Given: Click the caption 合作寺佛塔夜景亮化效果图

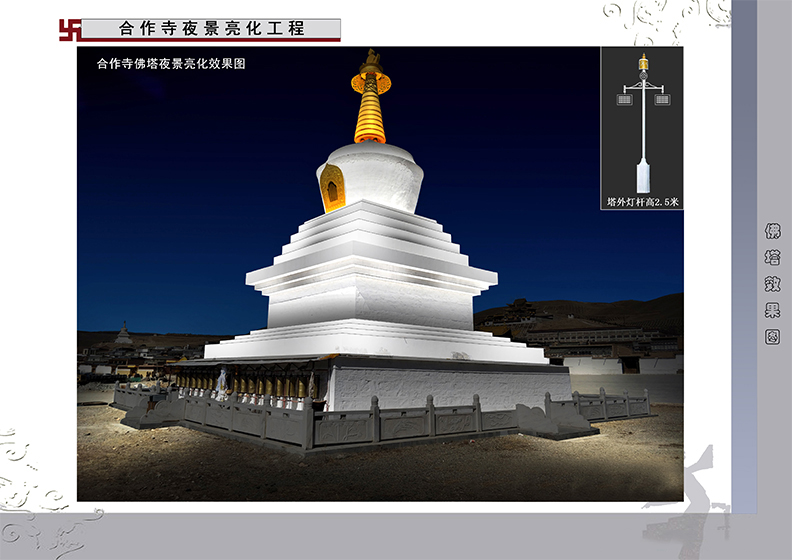Looking at the screenshot, I should (x=171, y=64).
